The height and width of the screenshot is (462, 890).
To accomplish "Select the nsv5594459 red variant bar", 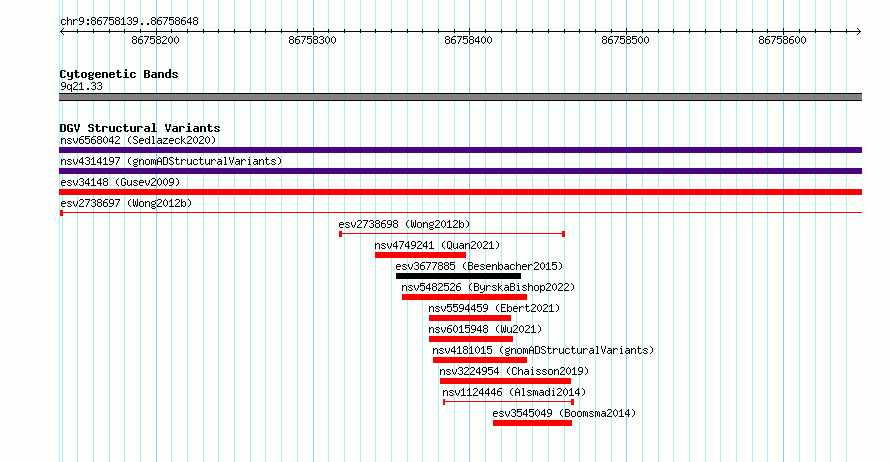I will point(469,318).
